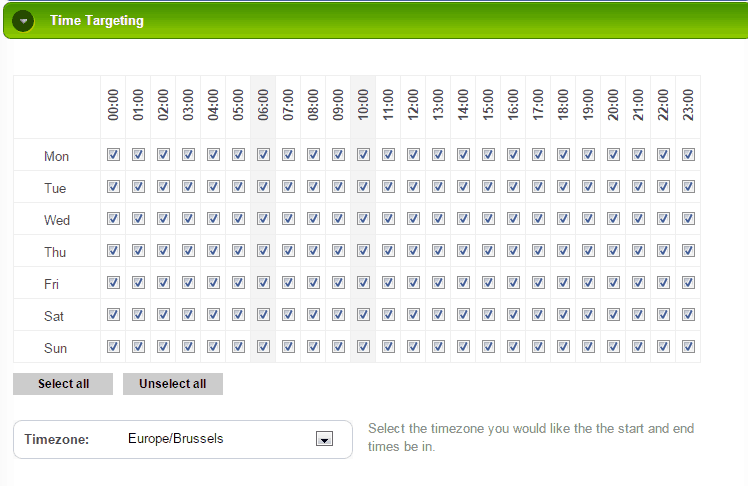
Task: Uncheck Saturday 23:00 checkbox
Action: 688,314
